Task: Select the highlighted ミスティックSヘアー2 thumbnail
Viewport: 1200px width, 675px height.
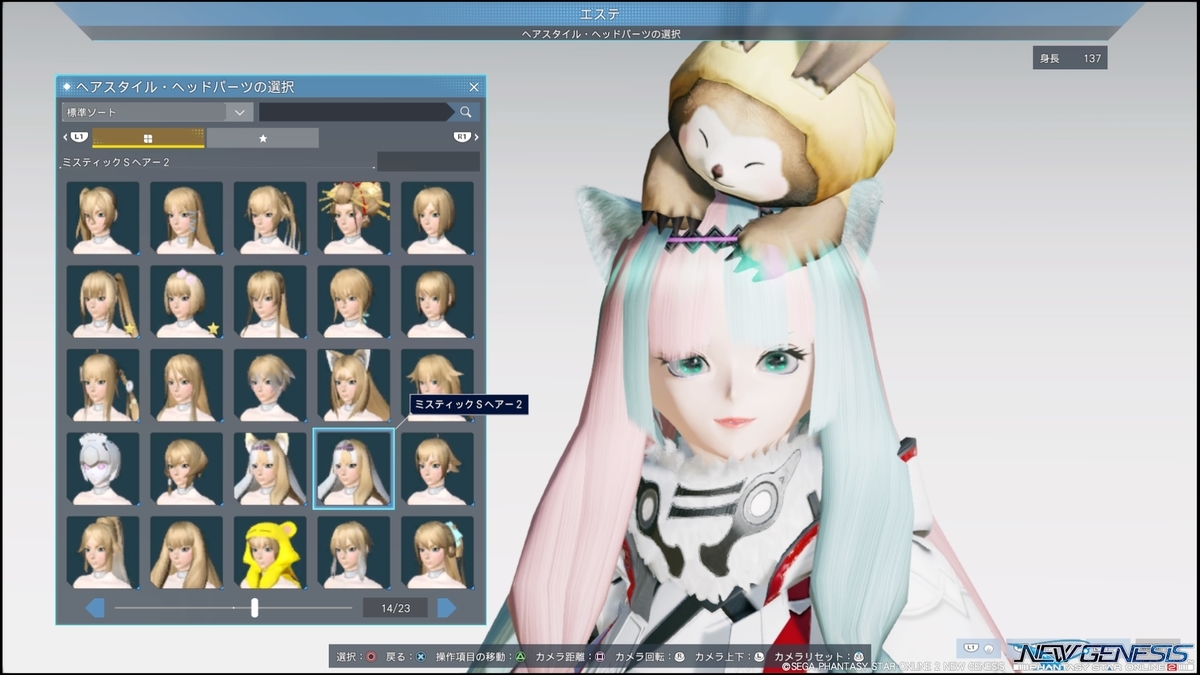Action: (x=354, y=468)
